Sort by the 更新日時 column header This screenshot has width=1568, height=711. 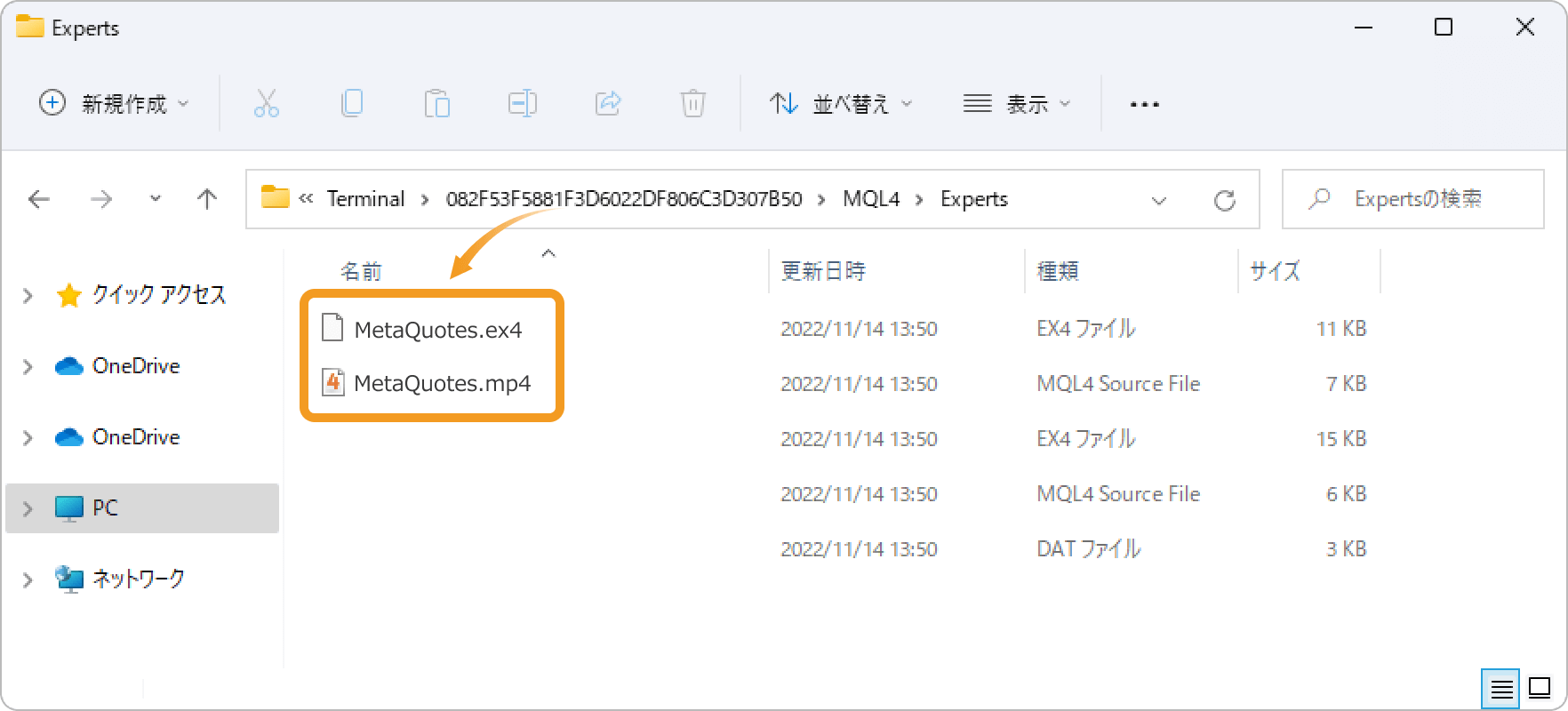tap(823, 271)
